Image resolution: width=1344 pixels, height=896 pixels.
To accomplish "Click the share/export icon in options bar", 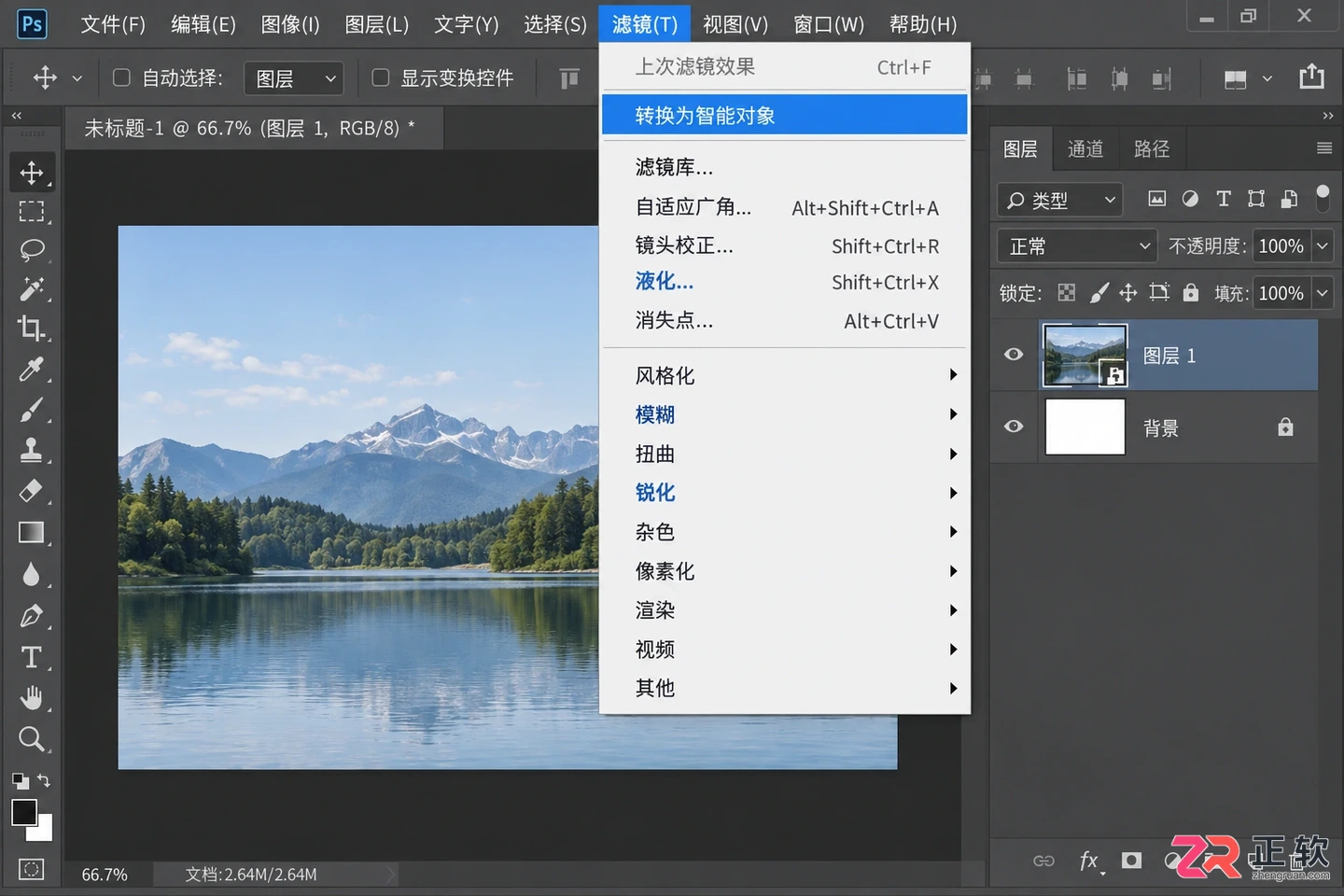I will 1311,77.
